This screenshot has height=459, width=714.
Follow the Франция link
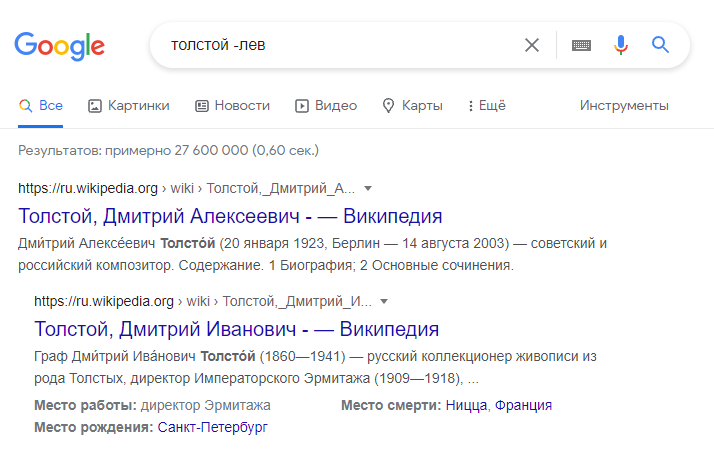pyautogui.click(x=523, y=405)
